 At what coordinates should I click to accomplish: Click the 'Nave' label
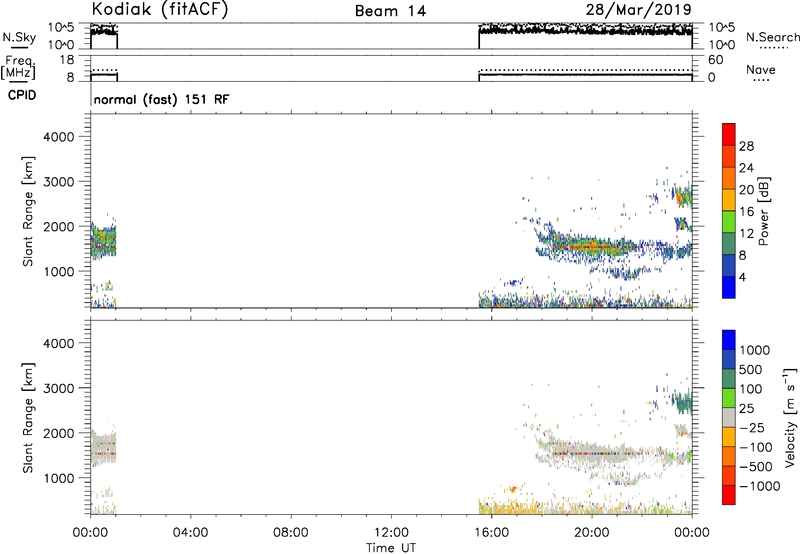(760, 69)
